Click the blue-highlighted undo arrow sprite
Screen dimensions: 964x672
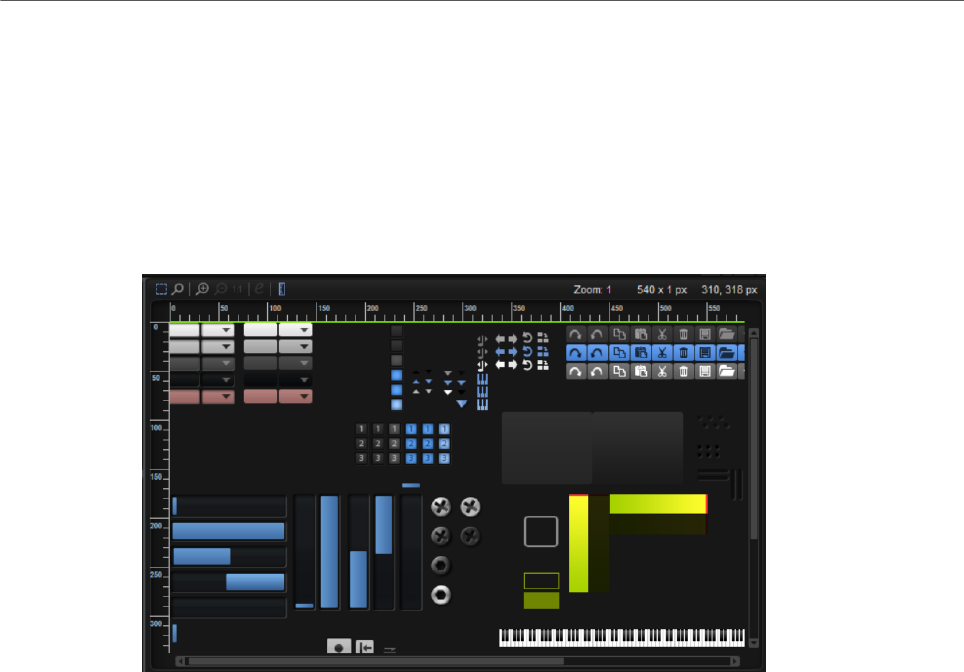tap(597, 353)
